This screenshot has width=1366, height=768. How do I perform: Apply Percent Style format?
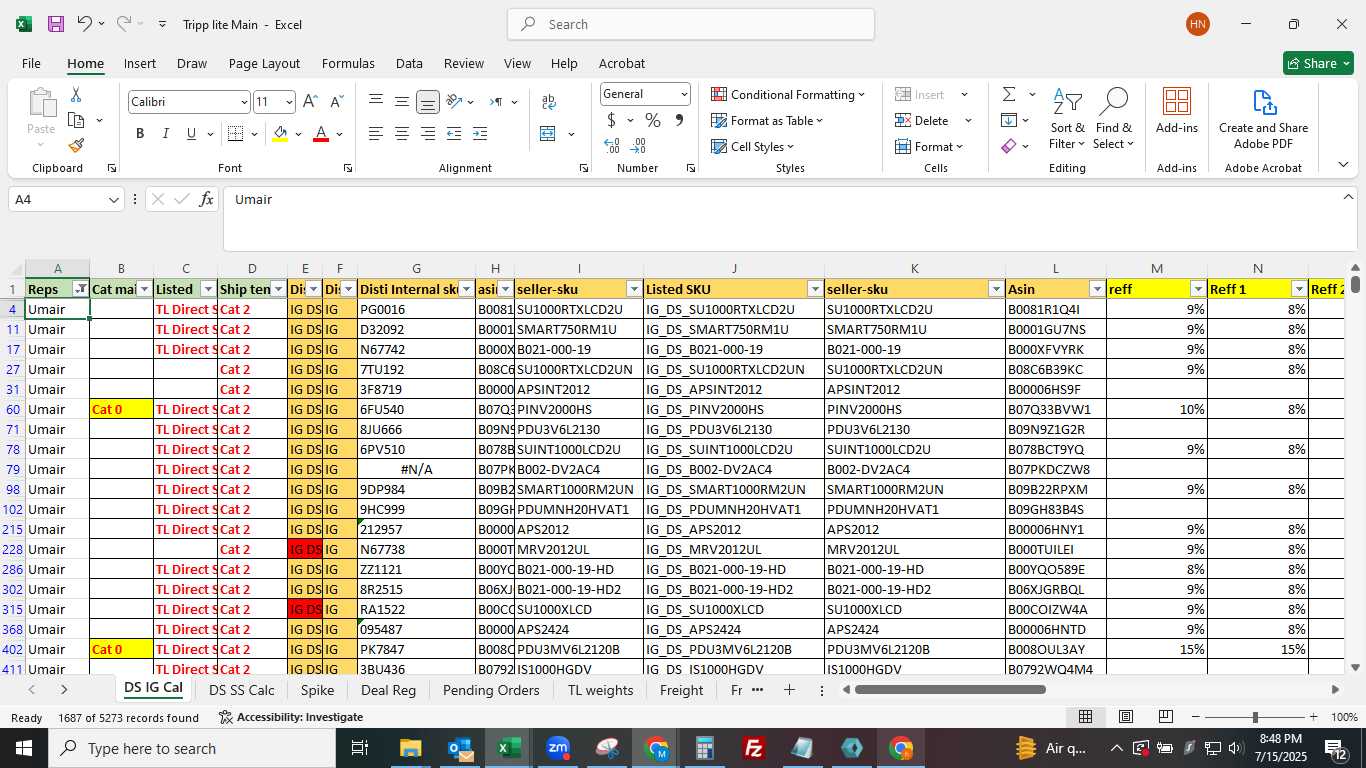pos(652,120)
